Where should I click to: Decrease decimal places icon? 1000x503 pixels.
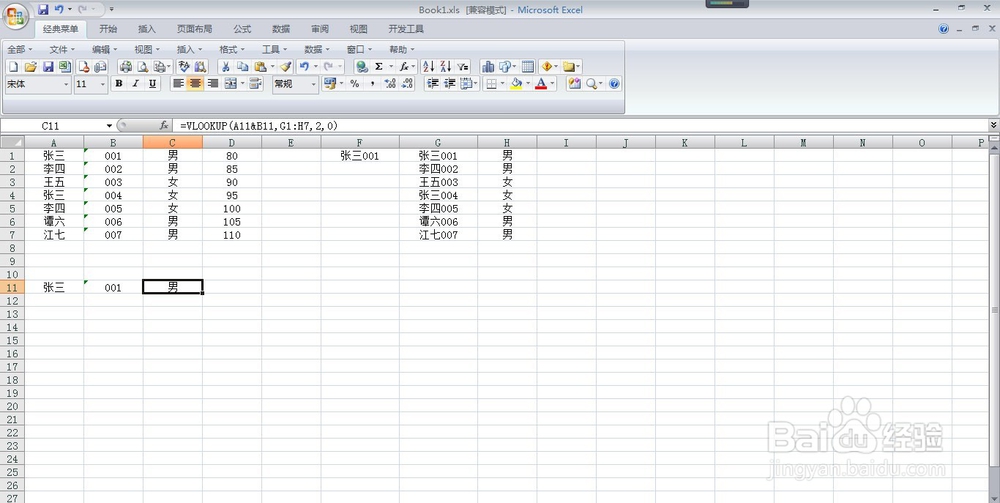(x=407, y=84)
